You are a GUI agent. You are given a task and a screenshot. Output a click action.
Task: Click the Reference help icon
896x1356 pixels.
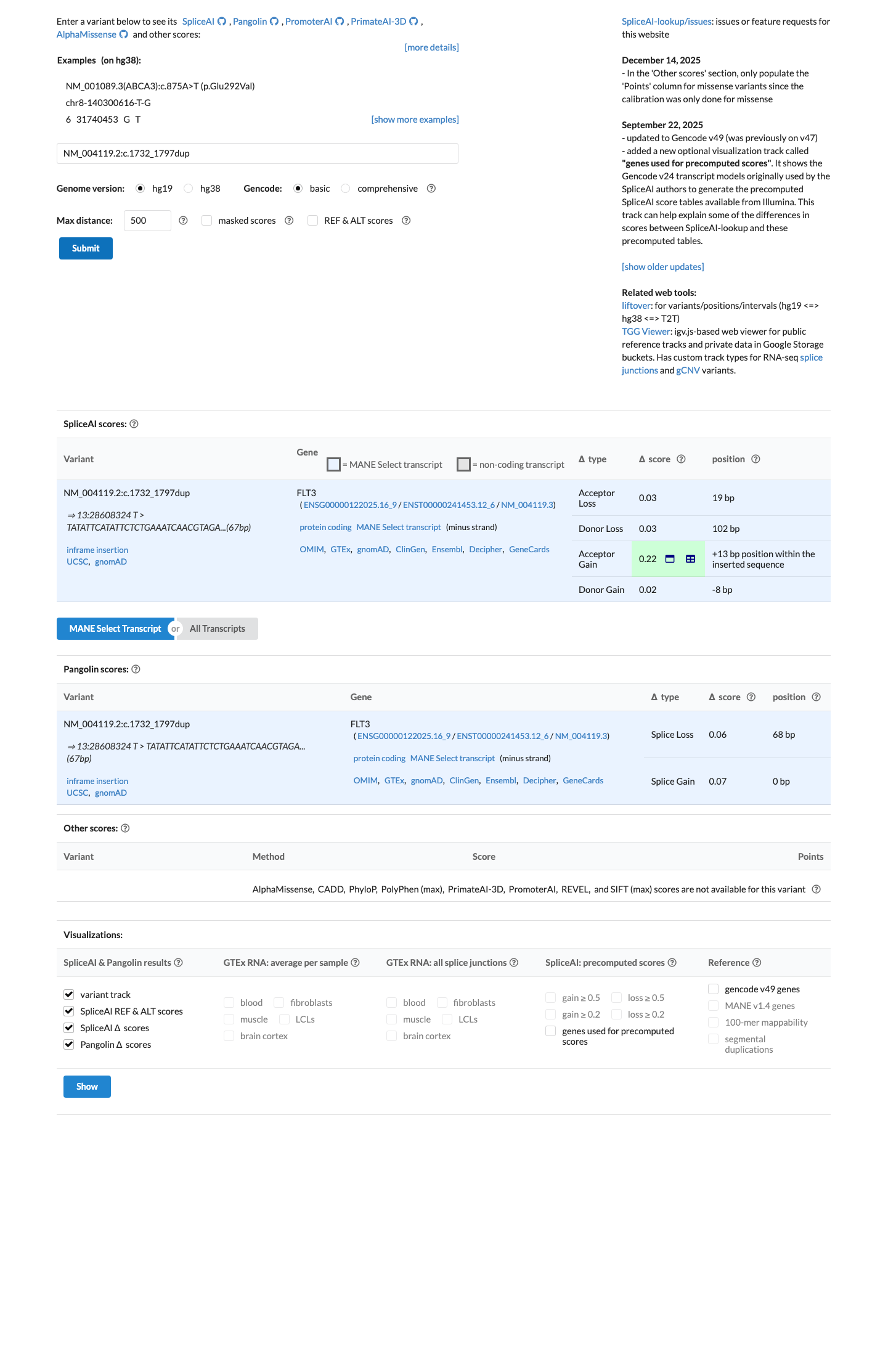click(757, 963)
